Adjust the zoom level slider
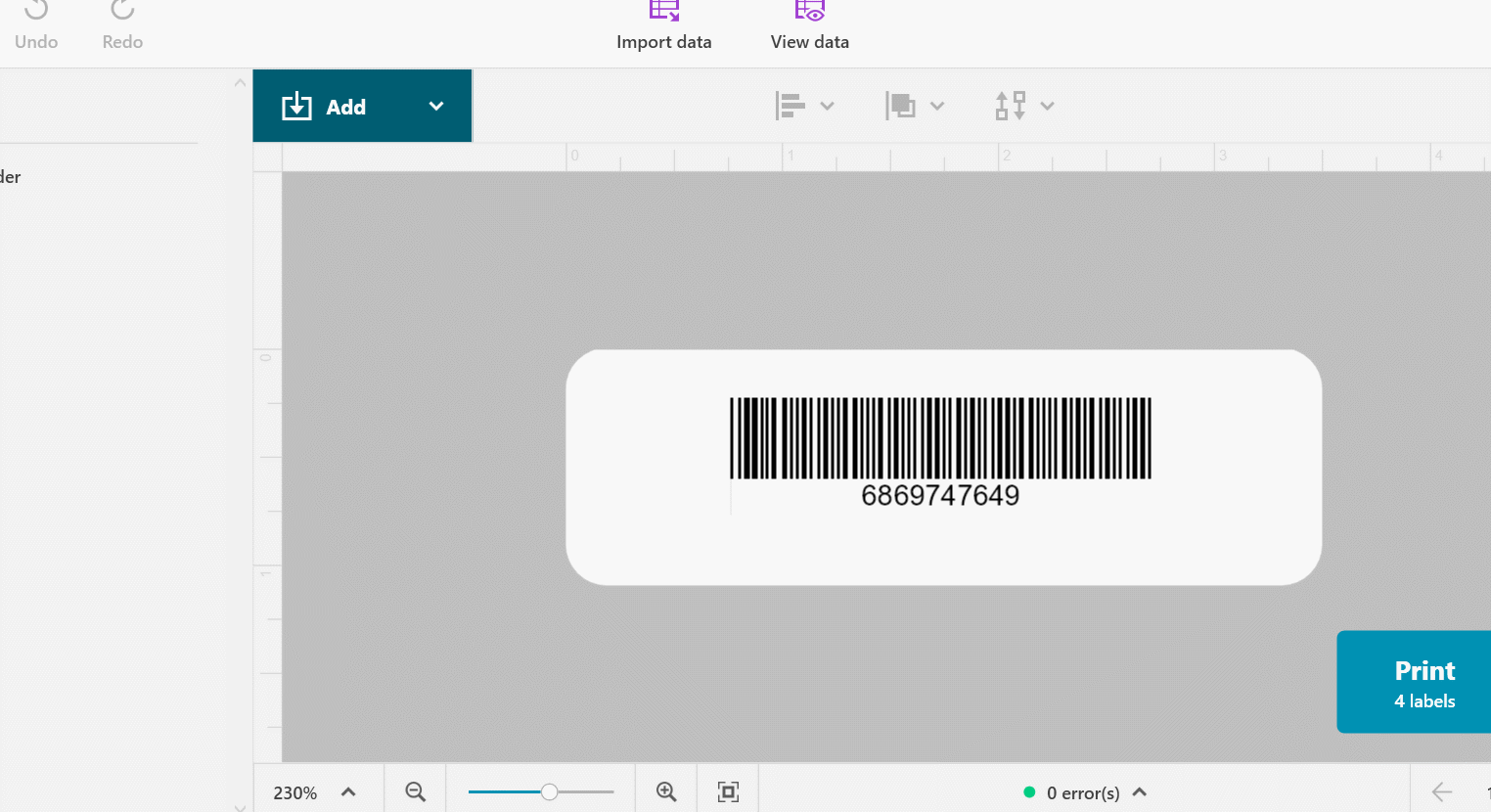 (x=549, y=791)
